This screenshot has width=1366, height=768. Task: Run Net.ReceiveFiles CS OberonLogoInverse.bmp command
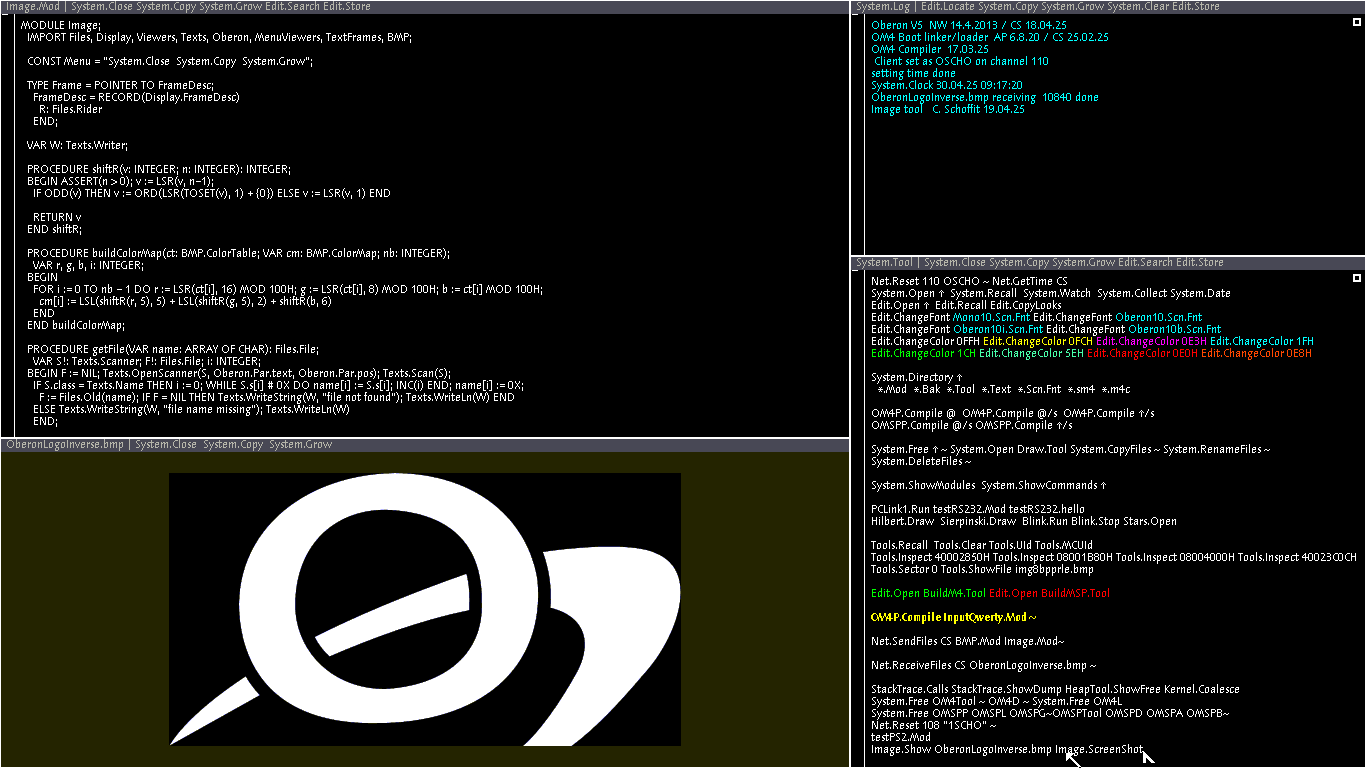pos(979,666)
